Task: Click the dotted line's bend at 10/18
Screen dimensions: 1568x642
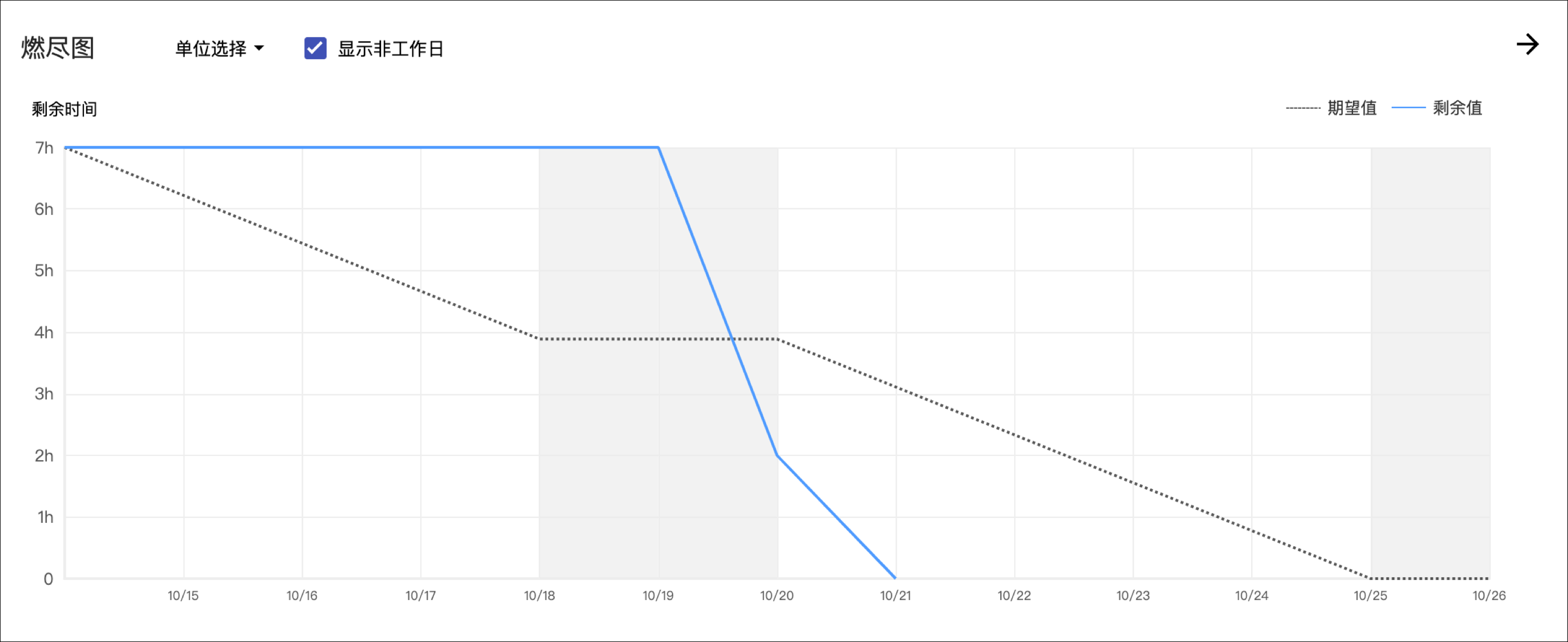Action: click(x=540, y=339)
